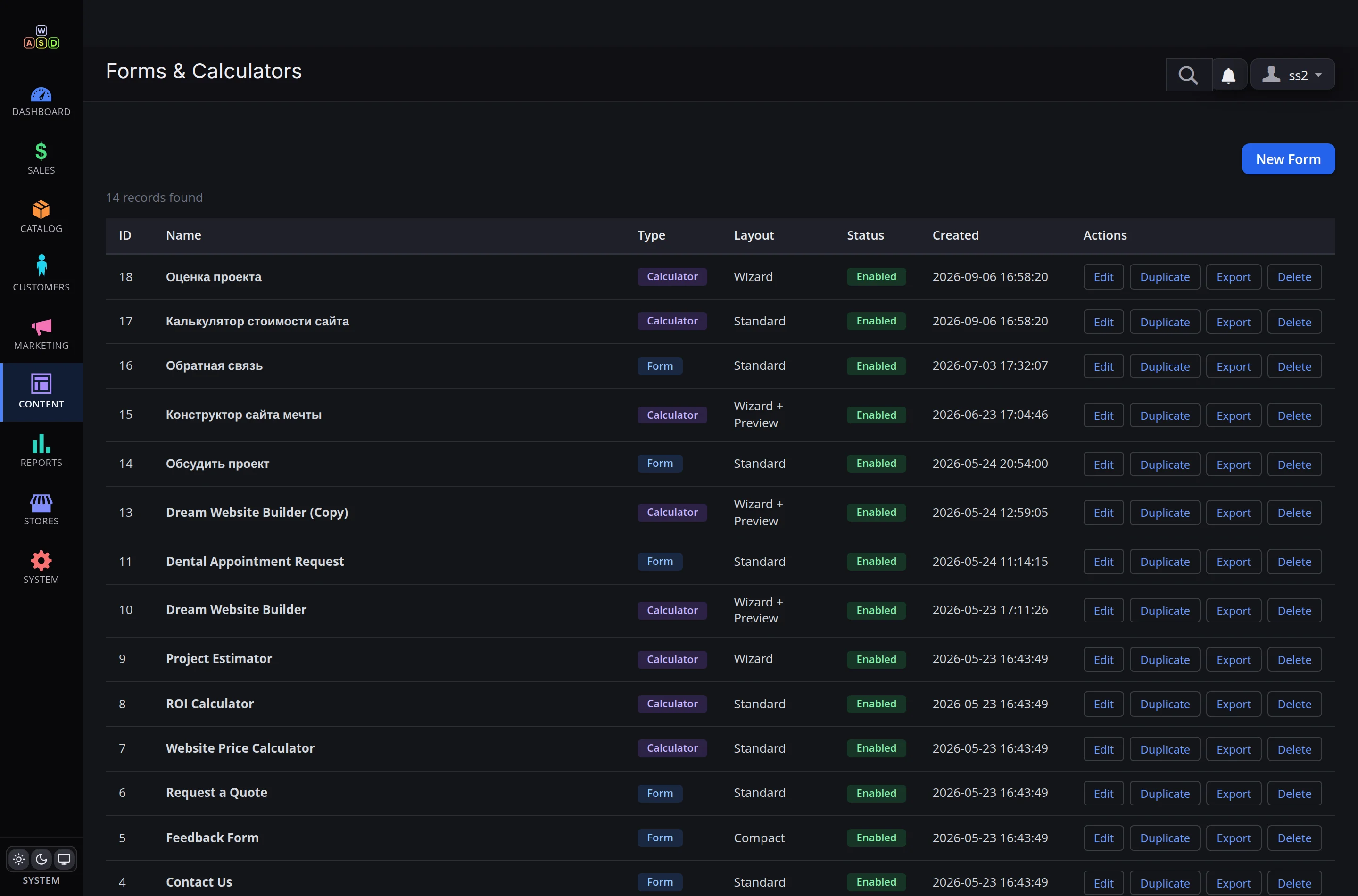Open the ss2 user dropdown
The width and height of the screenshot is (1358, 896).
1292,75
